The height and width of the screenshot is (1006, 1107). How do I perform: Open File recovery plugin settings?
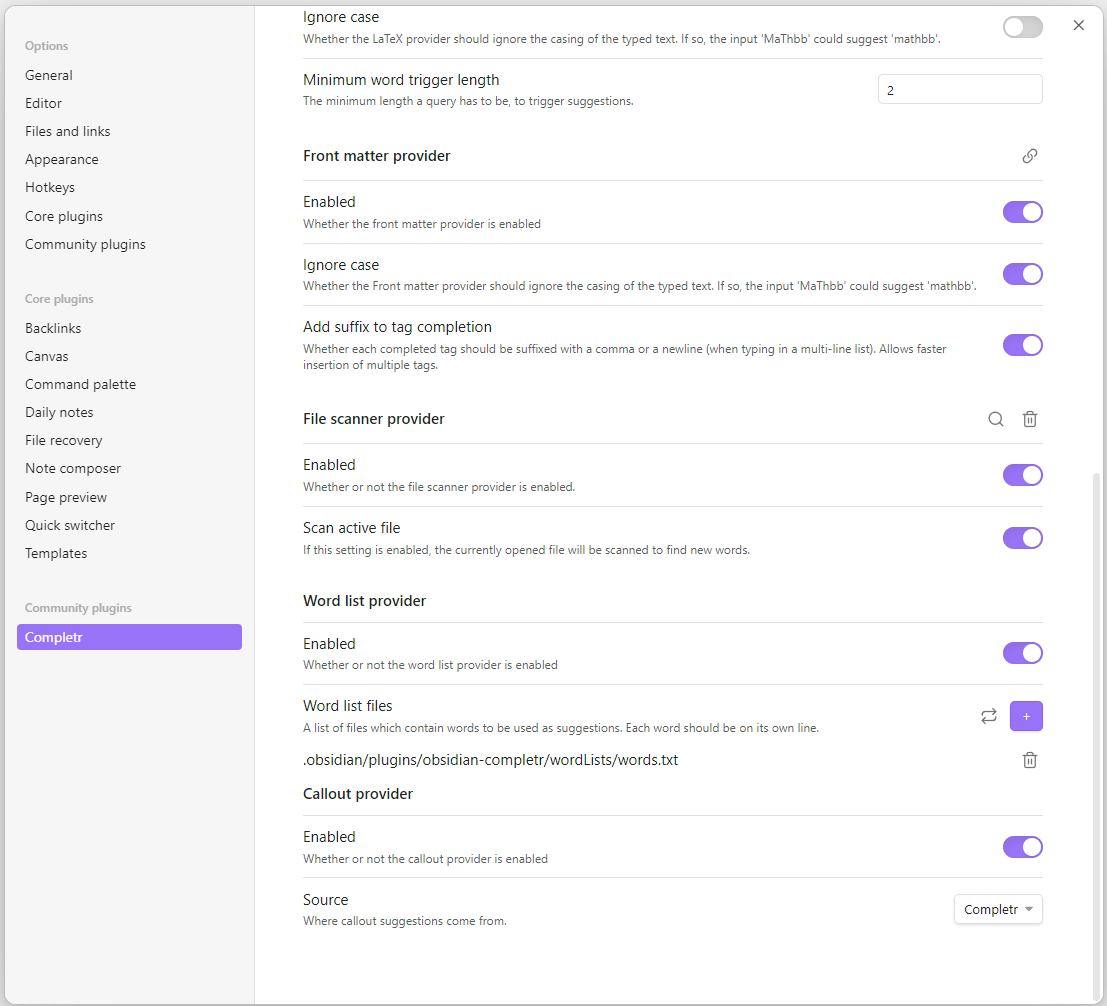pos(129,441)
